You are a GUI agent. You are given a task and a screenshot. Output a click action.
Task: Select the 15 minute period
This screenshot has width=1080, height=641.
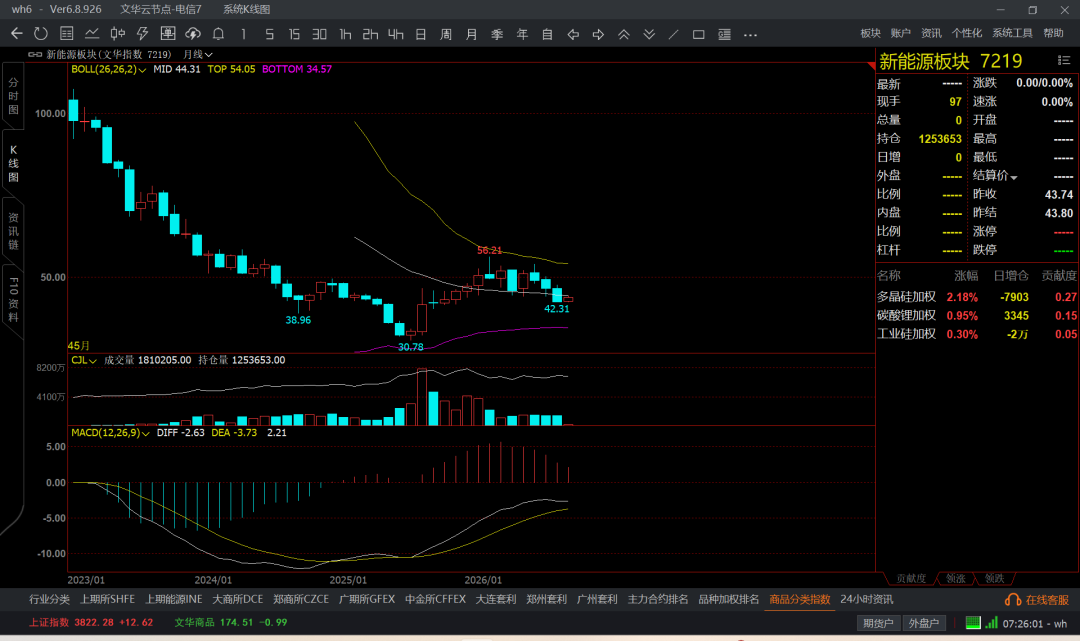pos(294,34)
